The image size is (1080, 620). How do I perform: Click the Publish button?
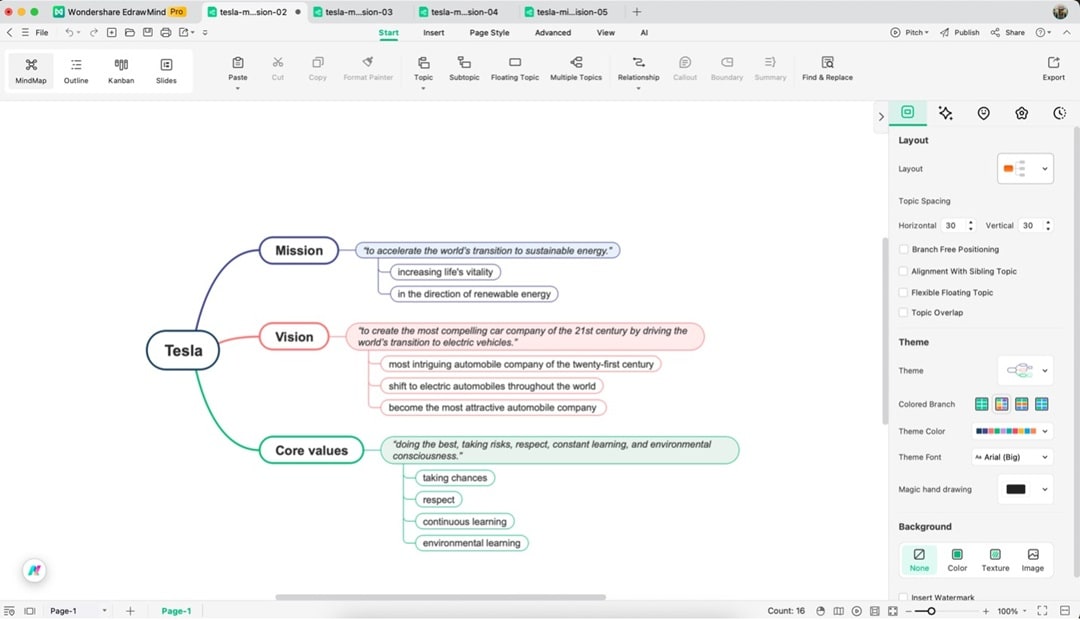959,32
